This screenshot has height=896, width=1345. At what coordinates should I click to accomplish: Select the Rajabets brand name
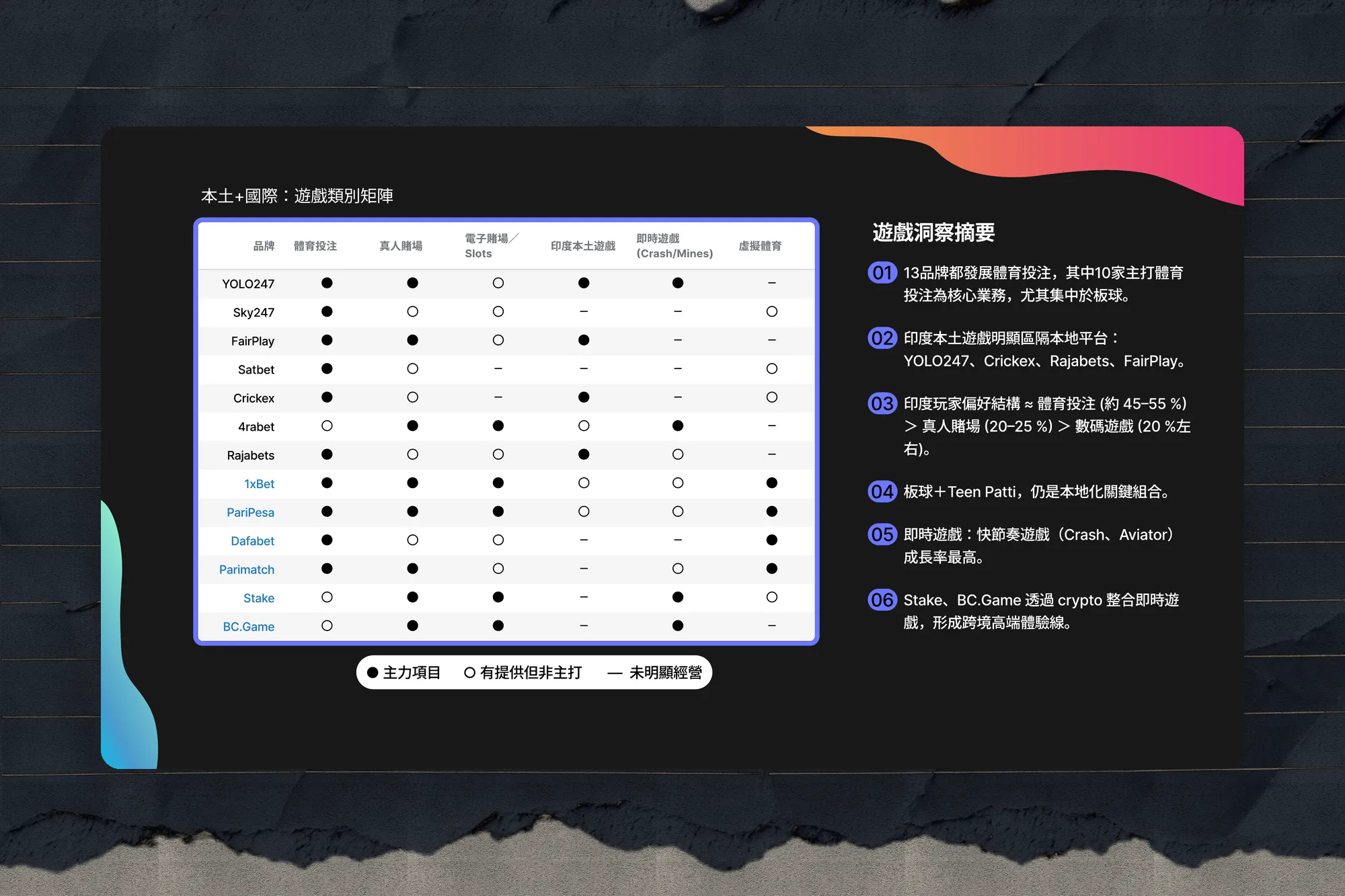coord(251,455)
